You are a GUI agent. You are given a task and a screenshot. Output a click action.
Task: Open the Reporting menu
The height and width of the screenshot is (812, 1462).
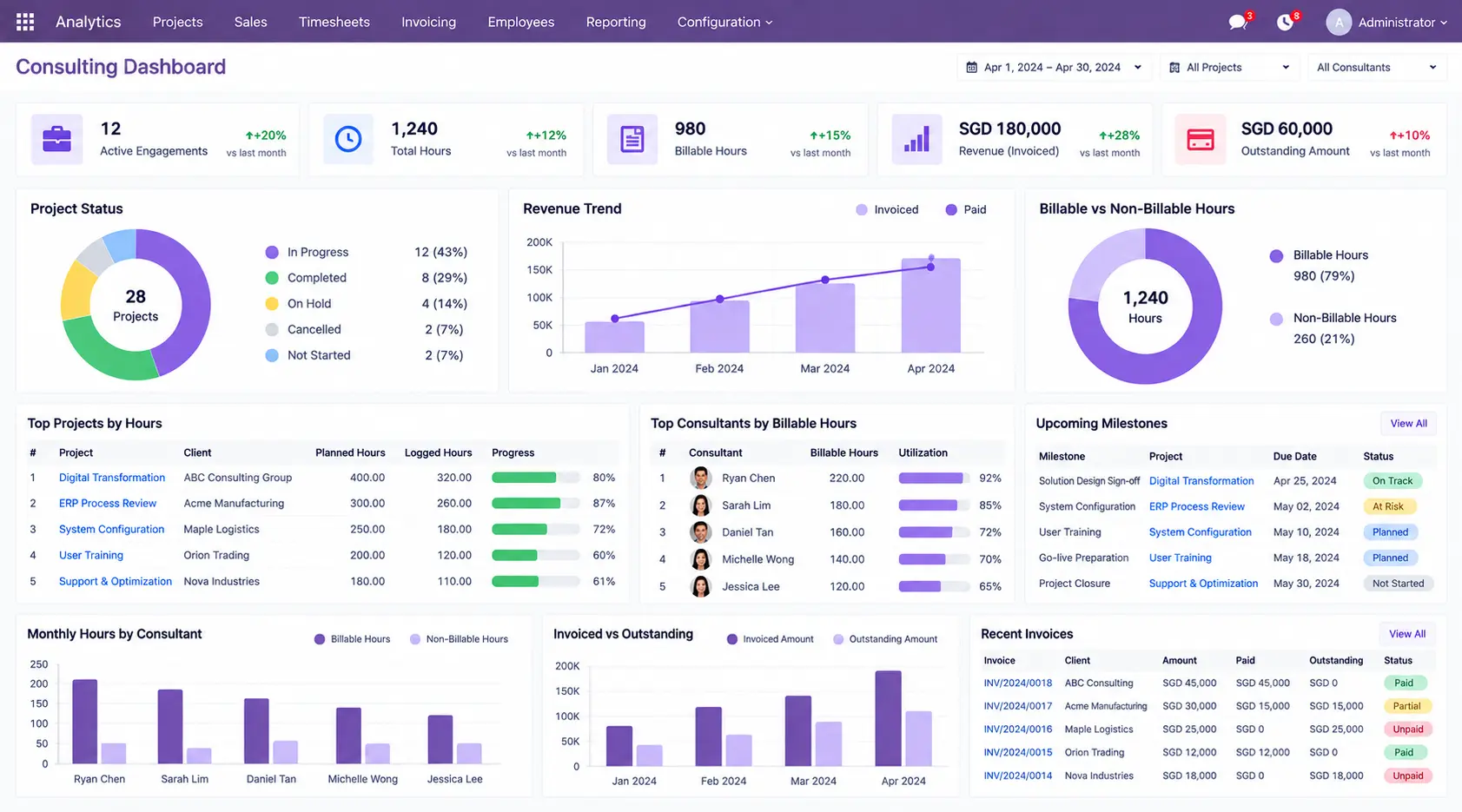616,22
